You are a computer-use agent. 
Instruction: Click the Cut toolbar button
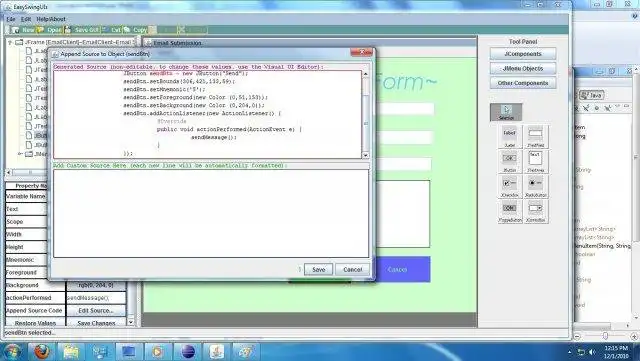[111, 30]
